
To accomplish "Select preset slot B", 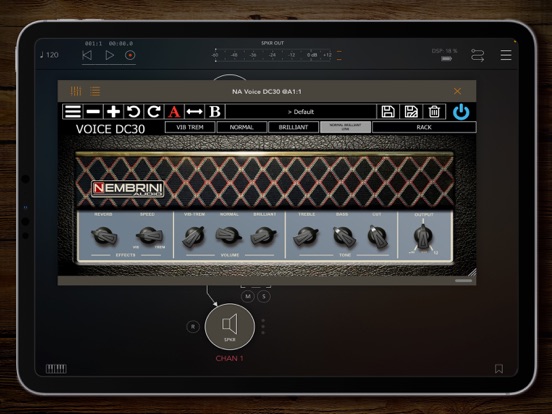I will tap(215, 112).
